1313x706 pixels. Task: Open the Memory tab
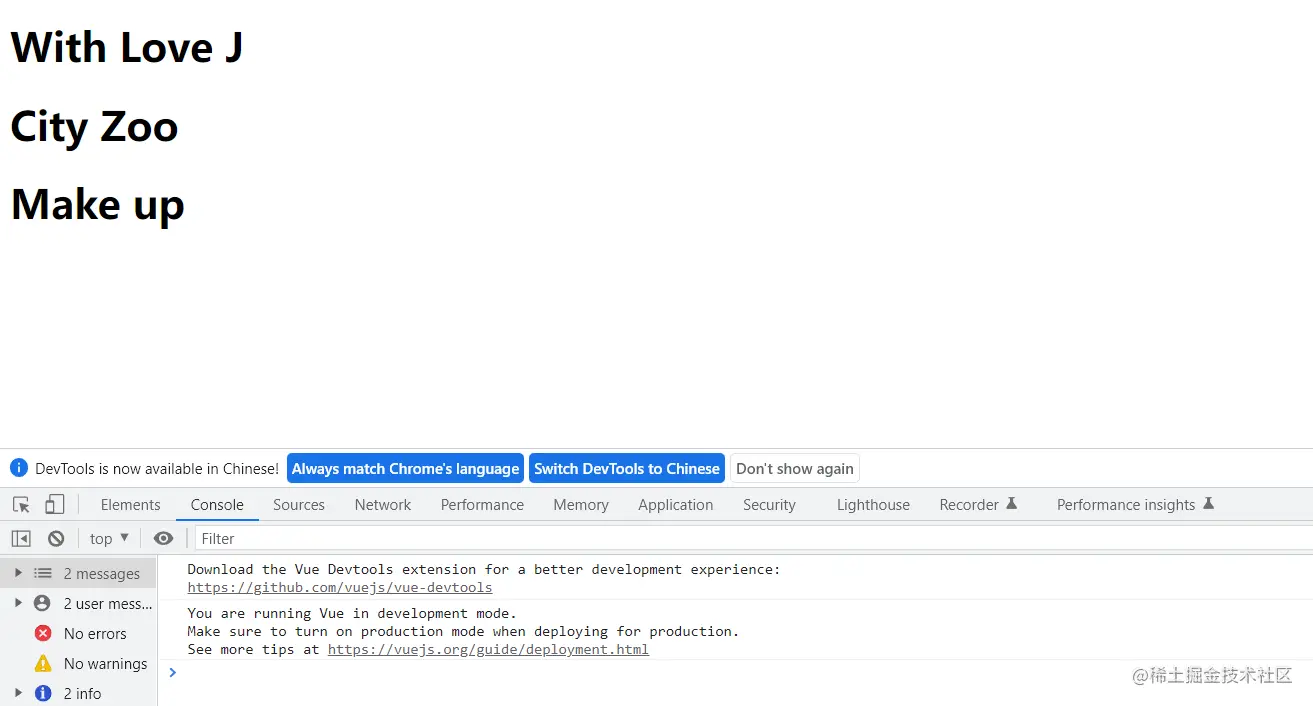click(581, 505)
